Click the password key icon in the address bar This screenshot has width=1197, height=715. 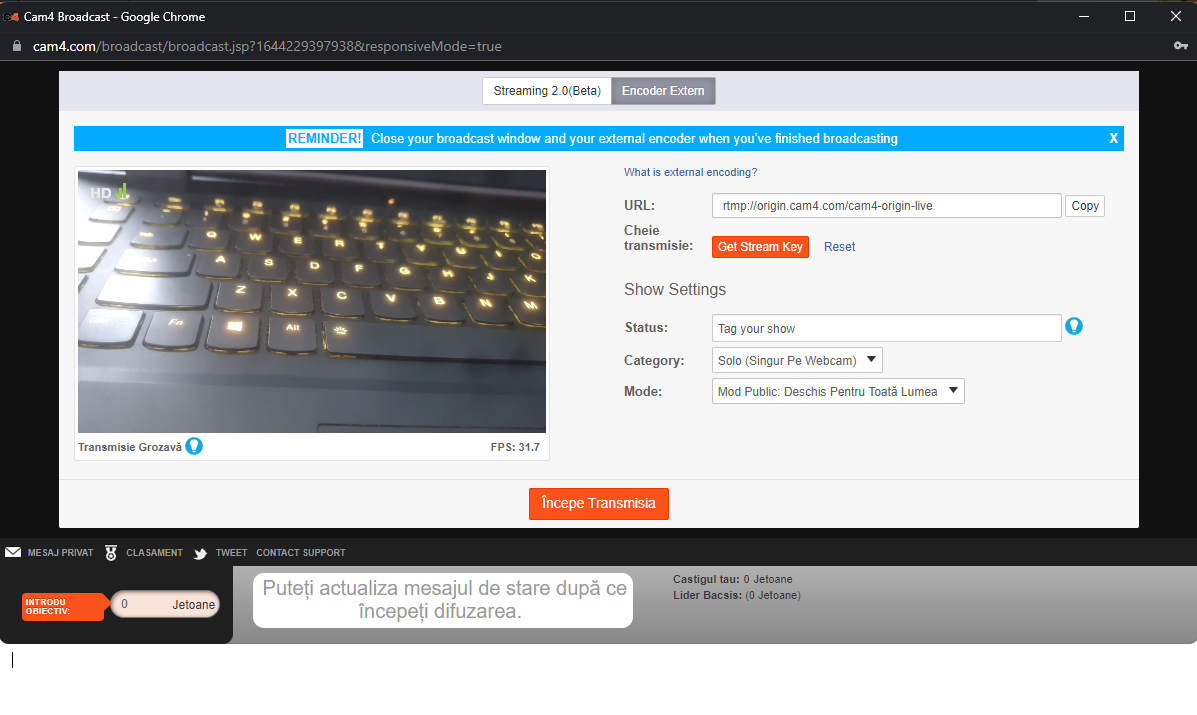pos(1180,46)
